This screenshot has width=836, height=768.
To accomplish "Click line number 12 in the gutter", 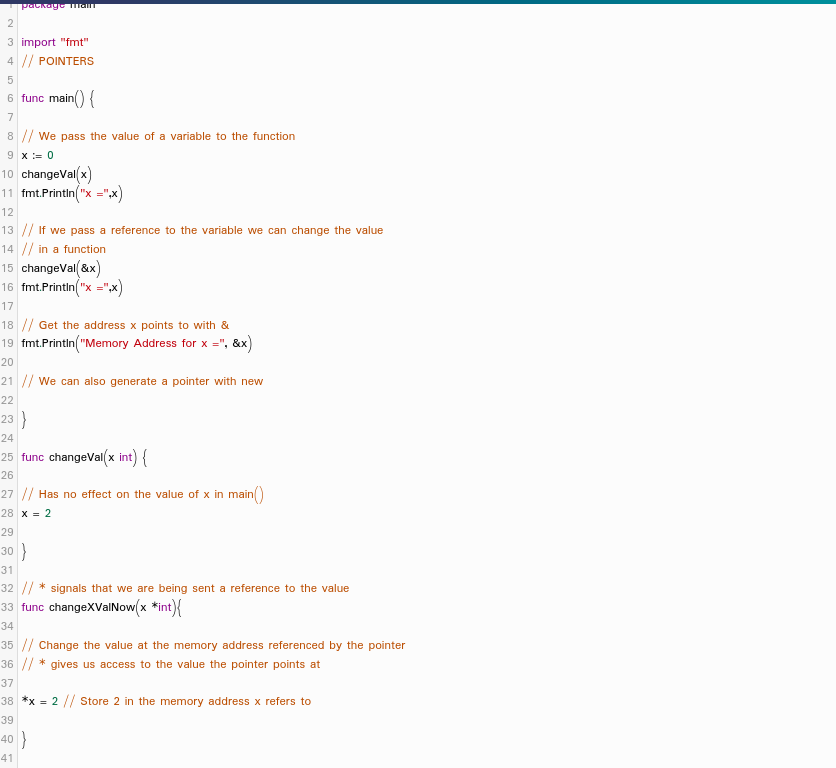I will point(7,212).
